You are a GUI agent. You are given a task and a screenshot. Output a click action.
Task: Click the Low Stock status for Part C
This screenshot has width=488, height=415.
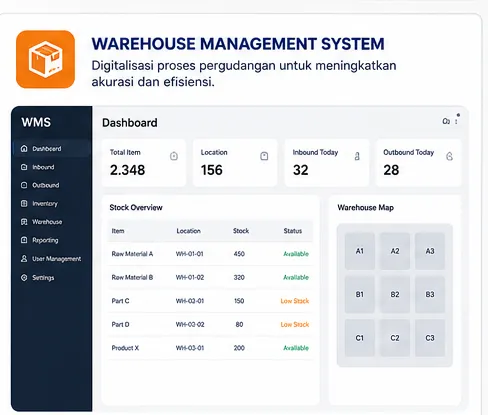(x=295, y=301)
